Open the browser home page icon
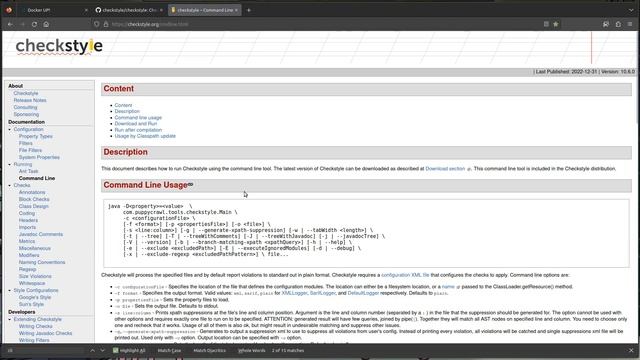640x360 pixels. [46, 24]
